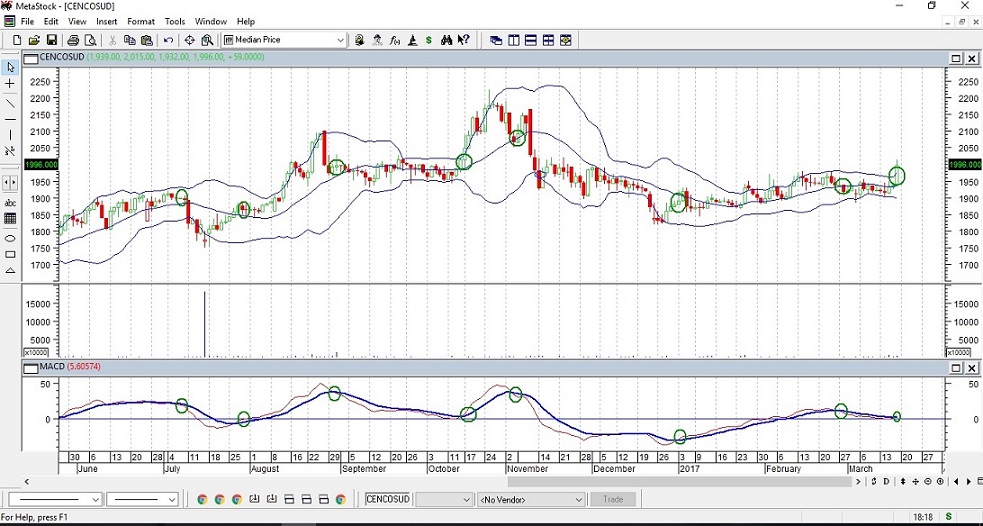This screenshot has width=983, height=526.
Task: Tile windows in columns icon
Action: pos(513,40)
